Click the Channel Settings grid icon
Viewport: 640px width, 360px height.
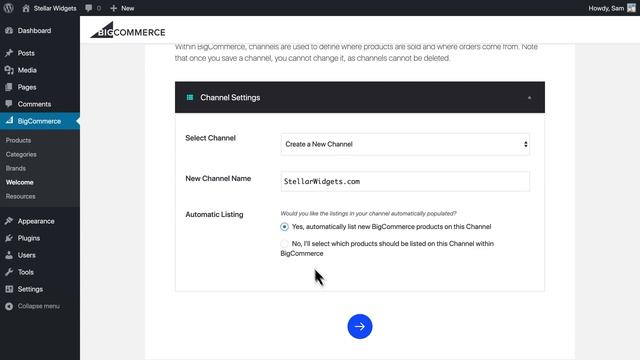(x=190, y=97)
